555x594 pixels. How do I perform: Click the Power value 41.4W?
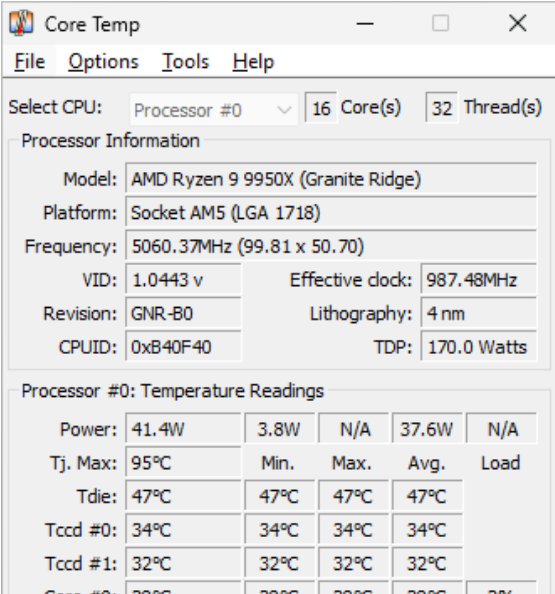click(183, 429)
